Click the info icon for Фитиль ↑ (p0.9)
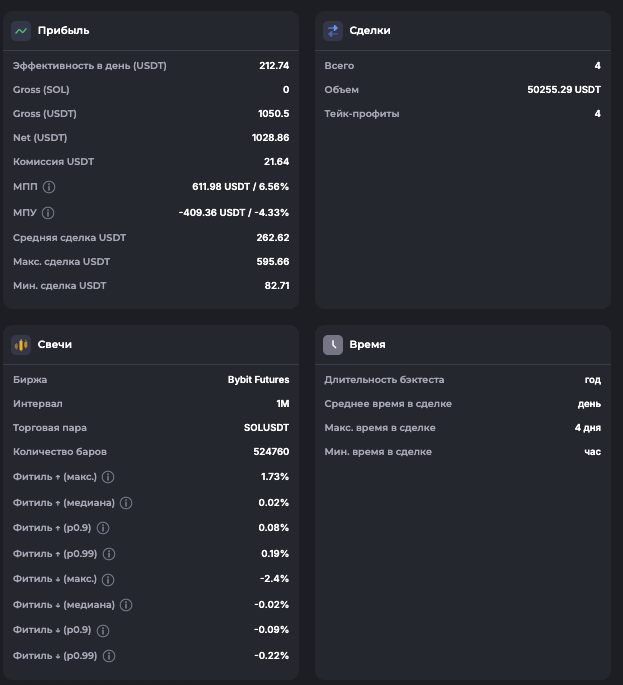The height and width of the screenshot is (685, 623). coord(103,528)
